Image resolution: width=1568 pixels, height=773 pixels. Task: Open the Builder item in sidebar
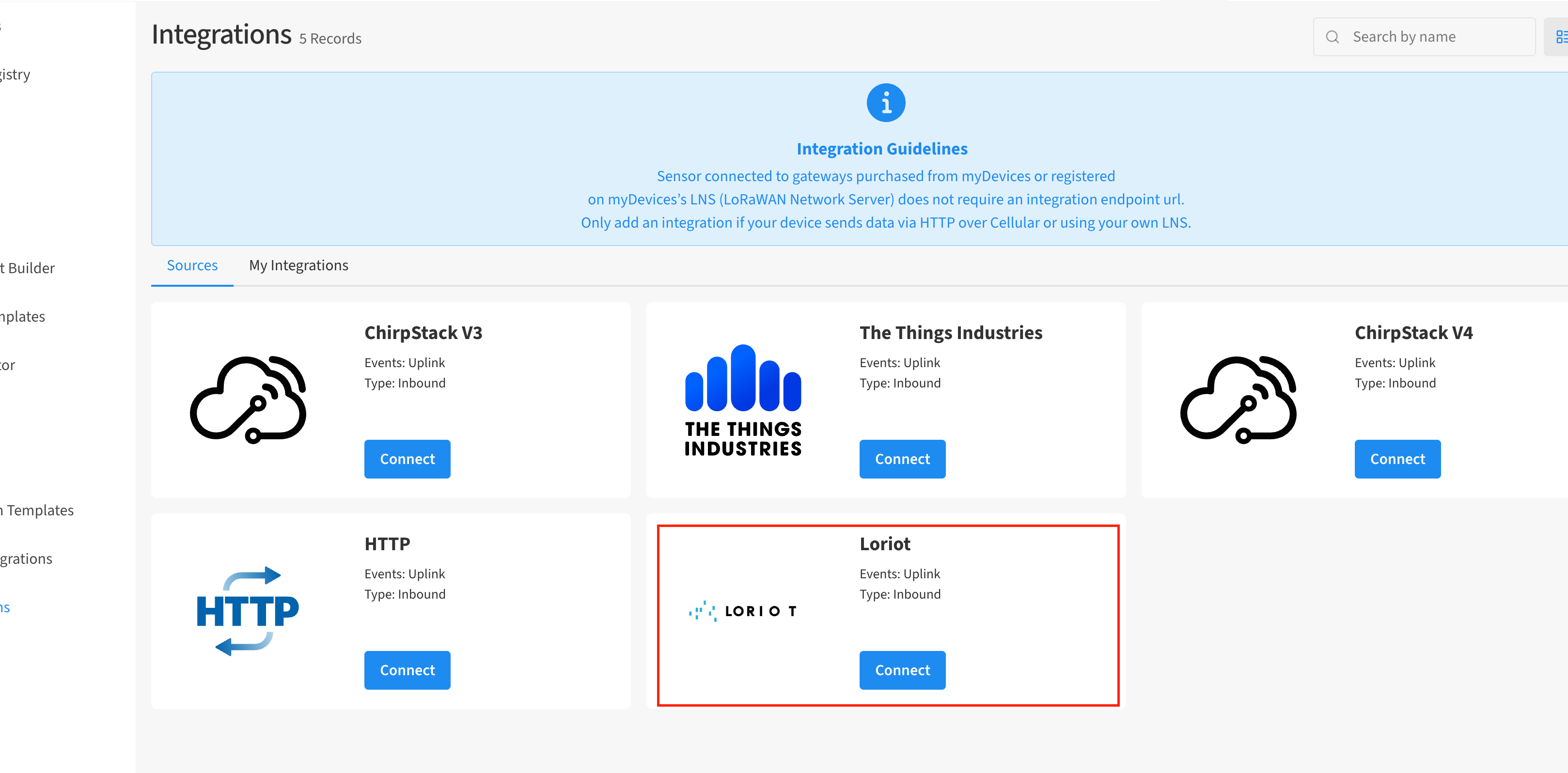(28, 268)
